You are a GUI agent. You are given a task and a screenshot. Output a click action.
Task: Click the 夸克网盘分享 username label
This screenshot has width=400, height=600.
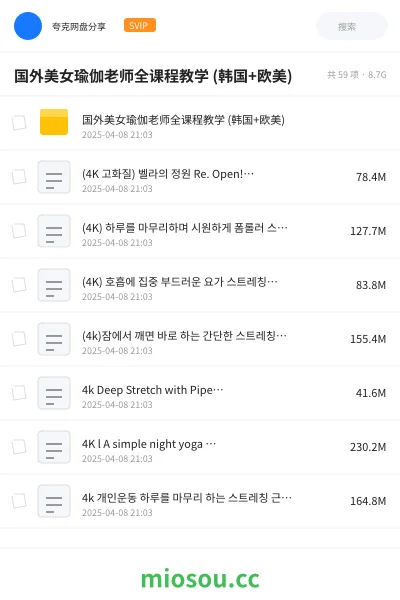pos(79,26)
